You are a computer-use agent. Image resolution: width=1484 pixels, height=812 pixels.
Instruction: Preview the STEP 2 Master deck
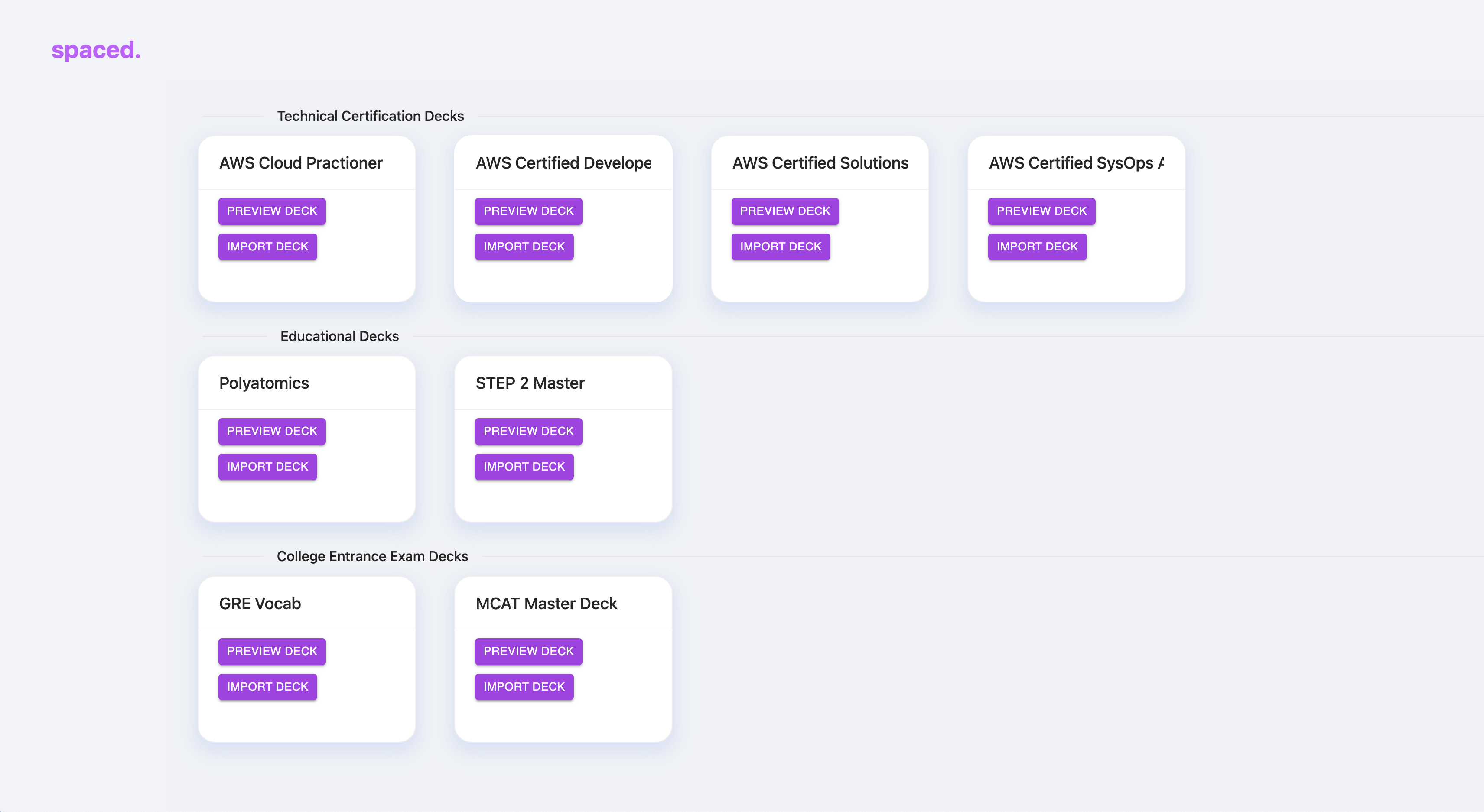click(528, 431)
